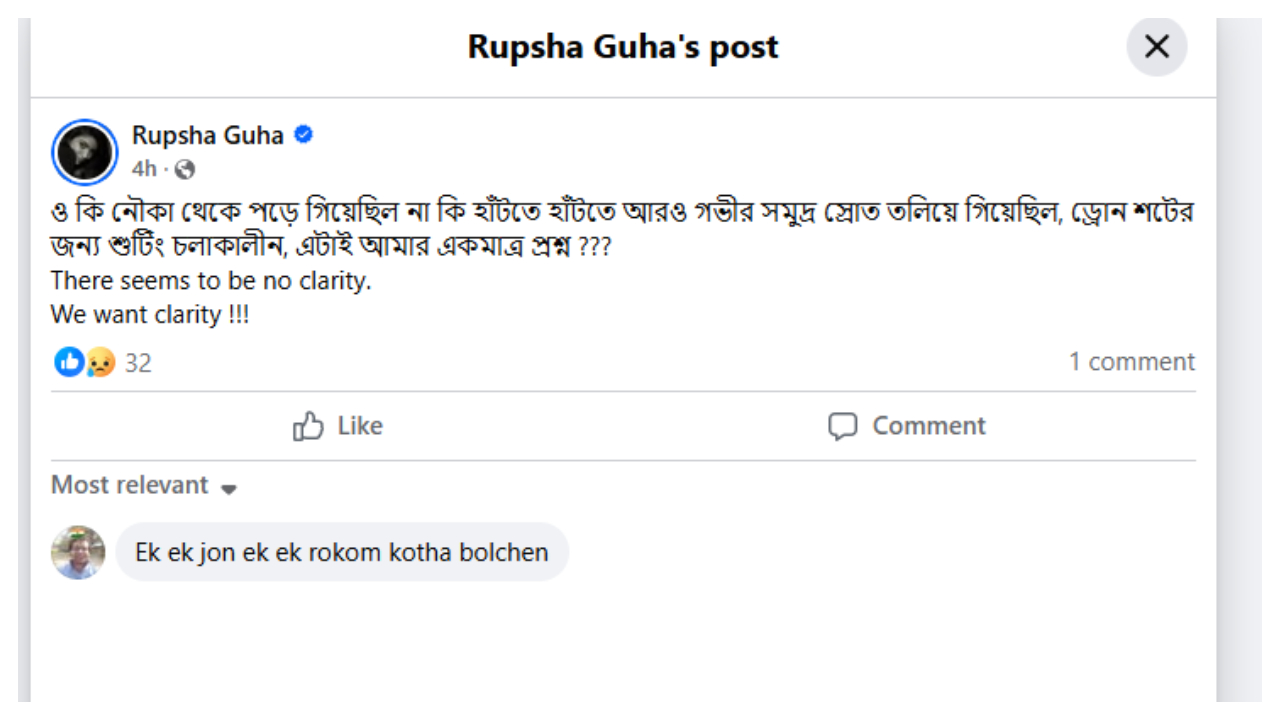This screenshot has height=720, width=1280.
Task: Open the 1 comment link
Action: [x=1131, y=362]
